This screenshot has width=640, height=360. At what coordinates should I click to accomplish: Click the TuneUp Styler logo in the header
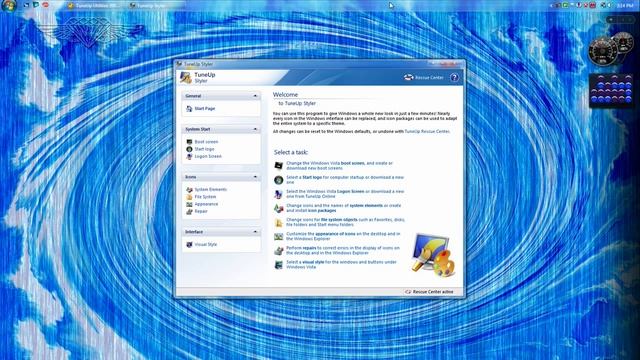[x=186, y=77]
